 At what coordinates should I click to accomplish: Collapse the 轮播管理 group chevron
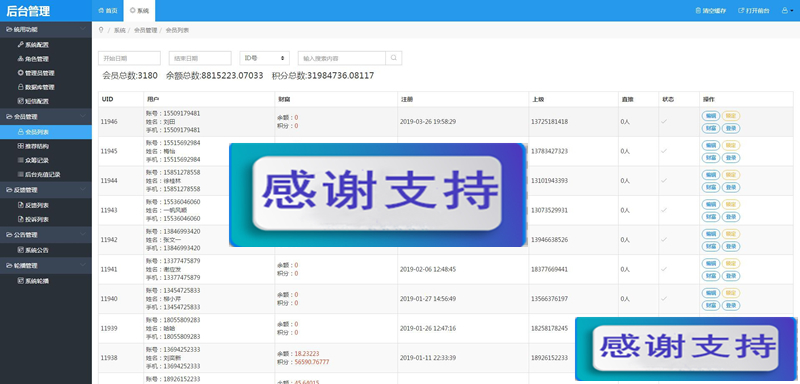pos(83,265)
